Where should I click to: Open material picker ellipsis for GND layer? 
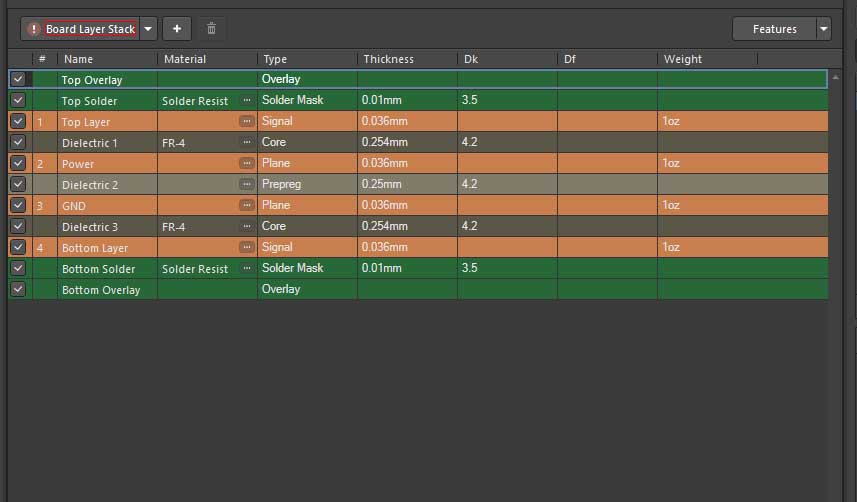coord(246,205)
